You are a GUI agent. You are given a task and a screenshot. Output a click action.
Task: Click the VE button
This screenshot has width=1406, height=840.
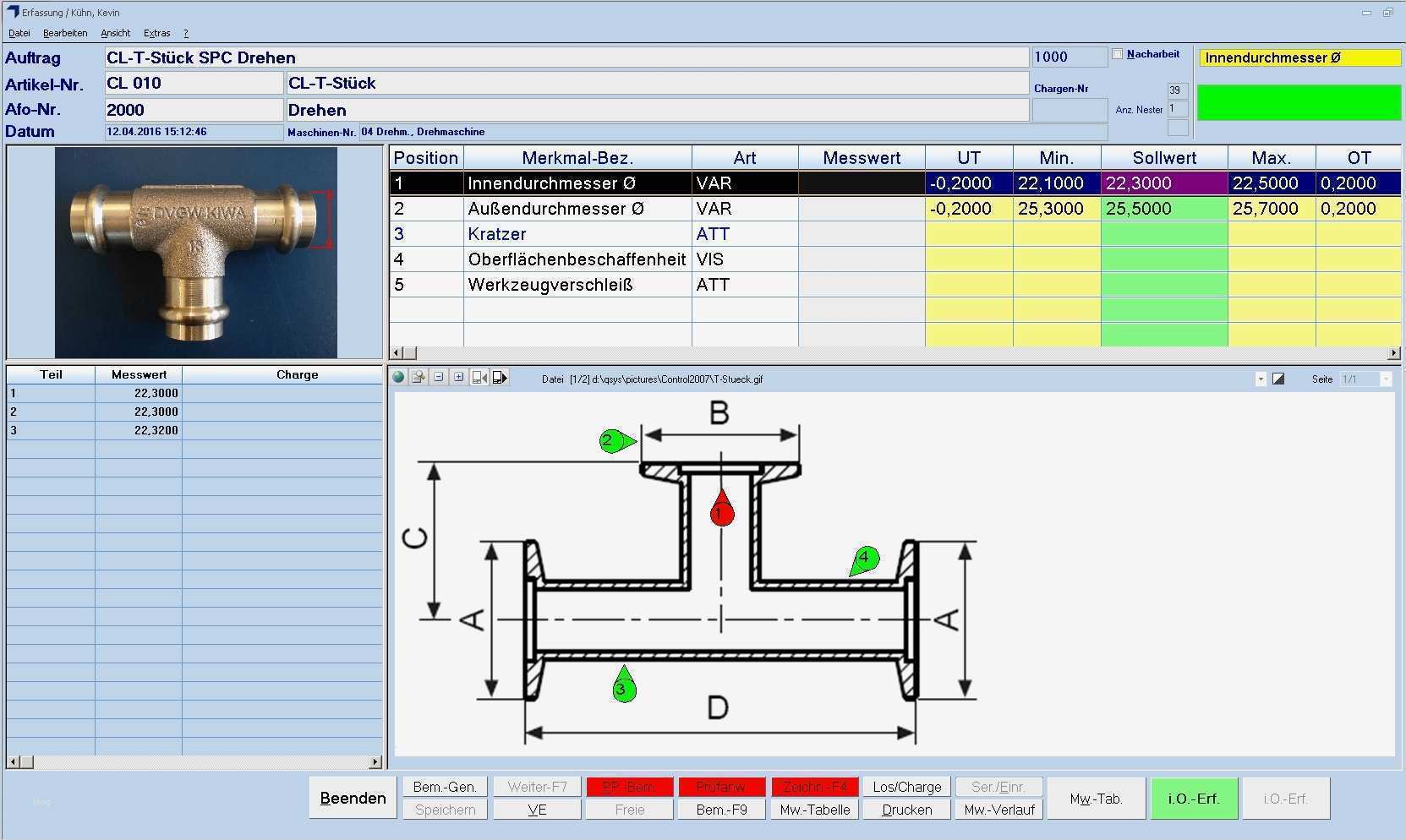[537, 810]
